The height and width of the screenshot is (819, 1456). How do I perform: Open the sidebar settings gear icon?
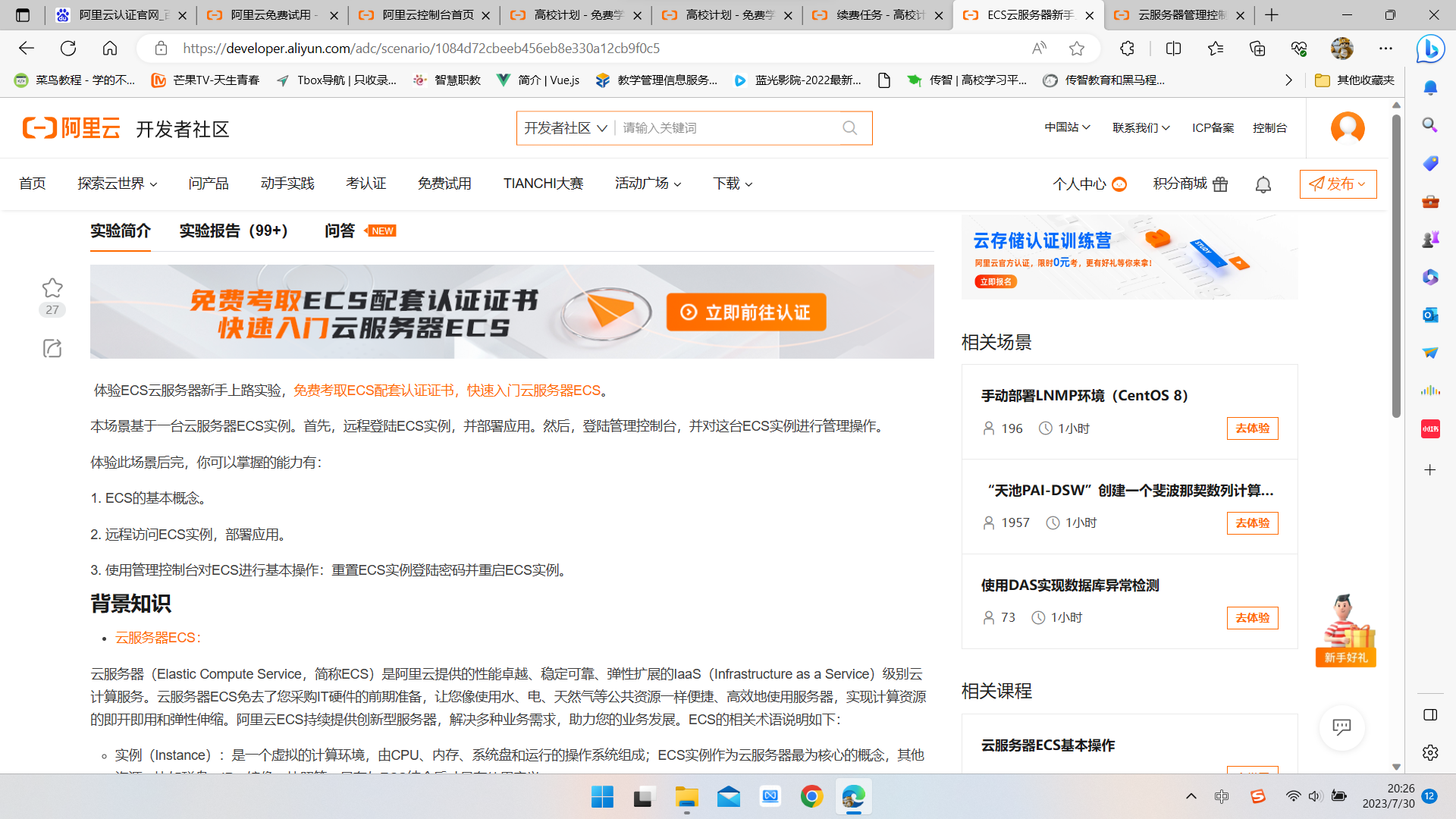1430,752
